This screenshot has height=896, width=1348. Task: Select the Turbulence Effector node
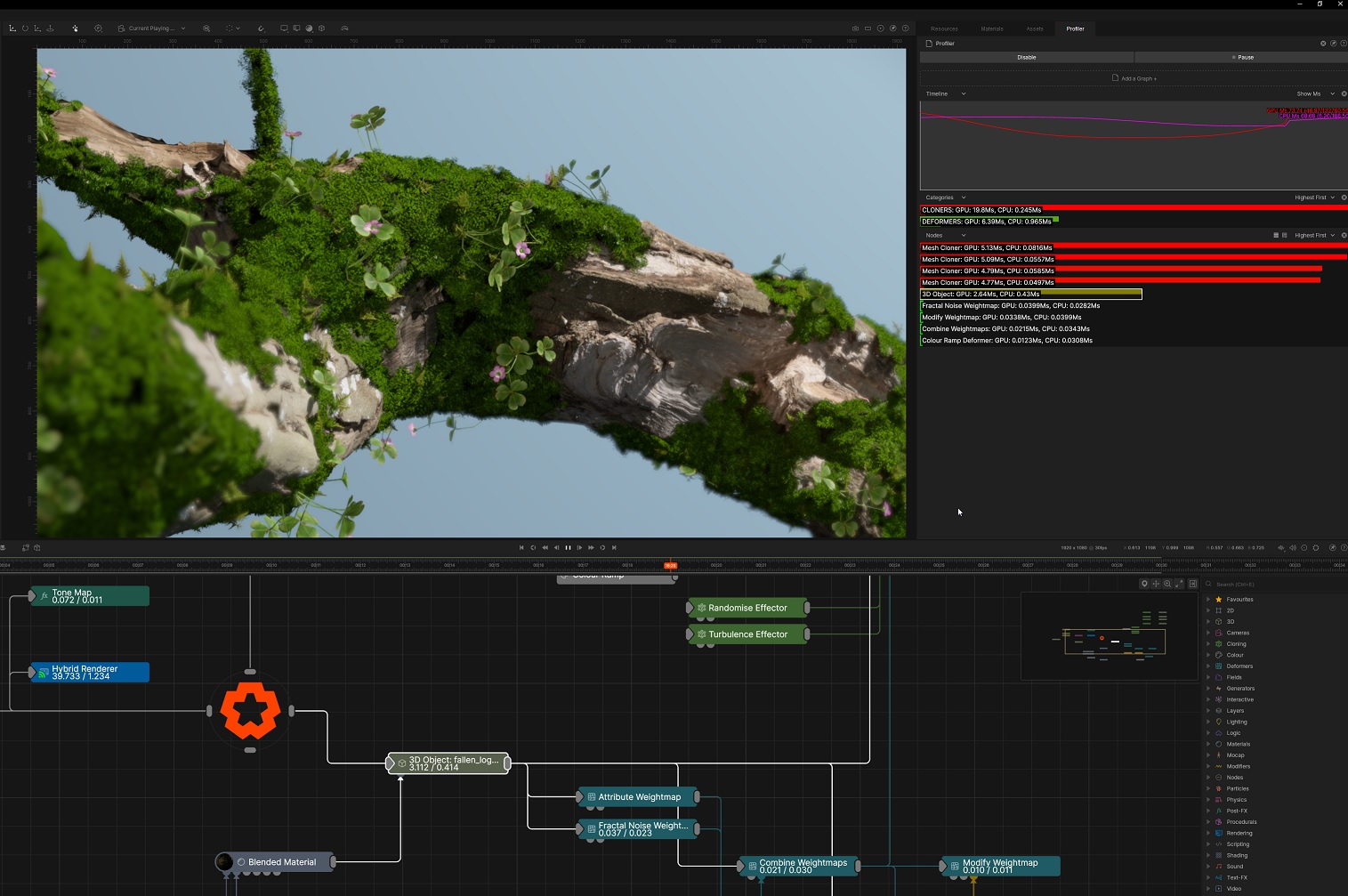pyautogui.click(x=747, y=634)
